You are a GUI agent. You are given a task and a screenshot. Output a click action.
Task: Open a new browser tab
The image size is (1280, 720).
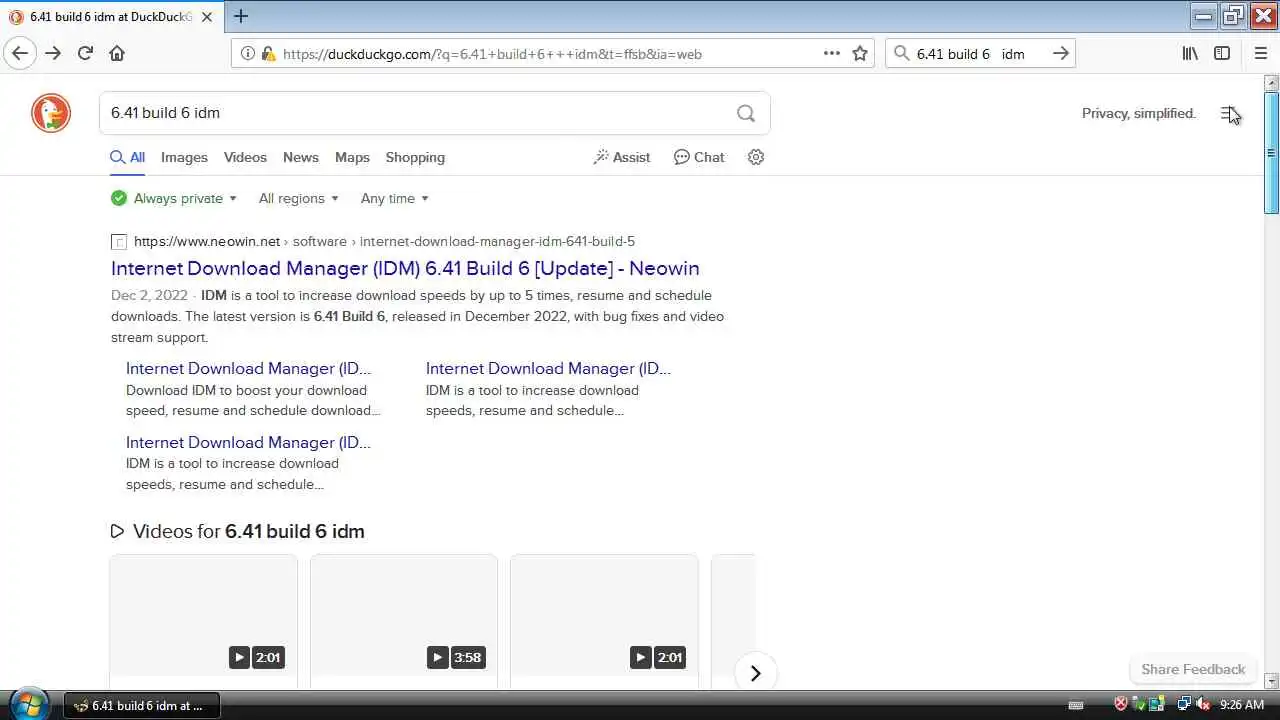pyautogui.click(x=241, y=16)
